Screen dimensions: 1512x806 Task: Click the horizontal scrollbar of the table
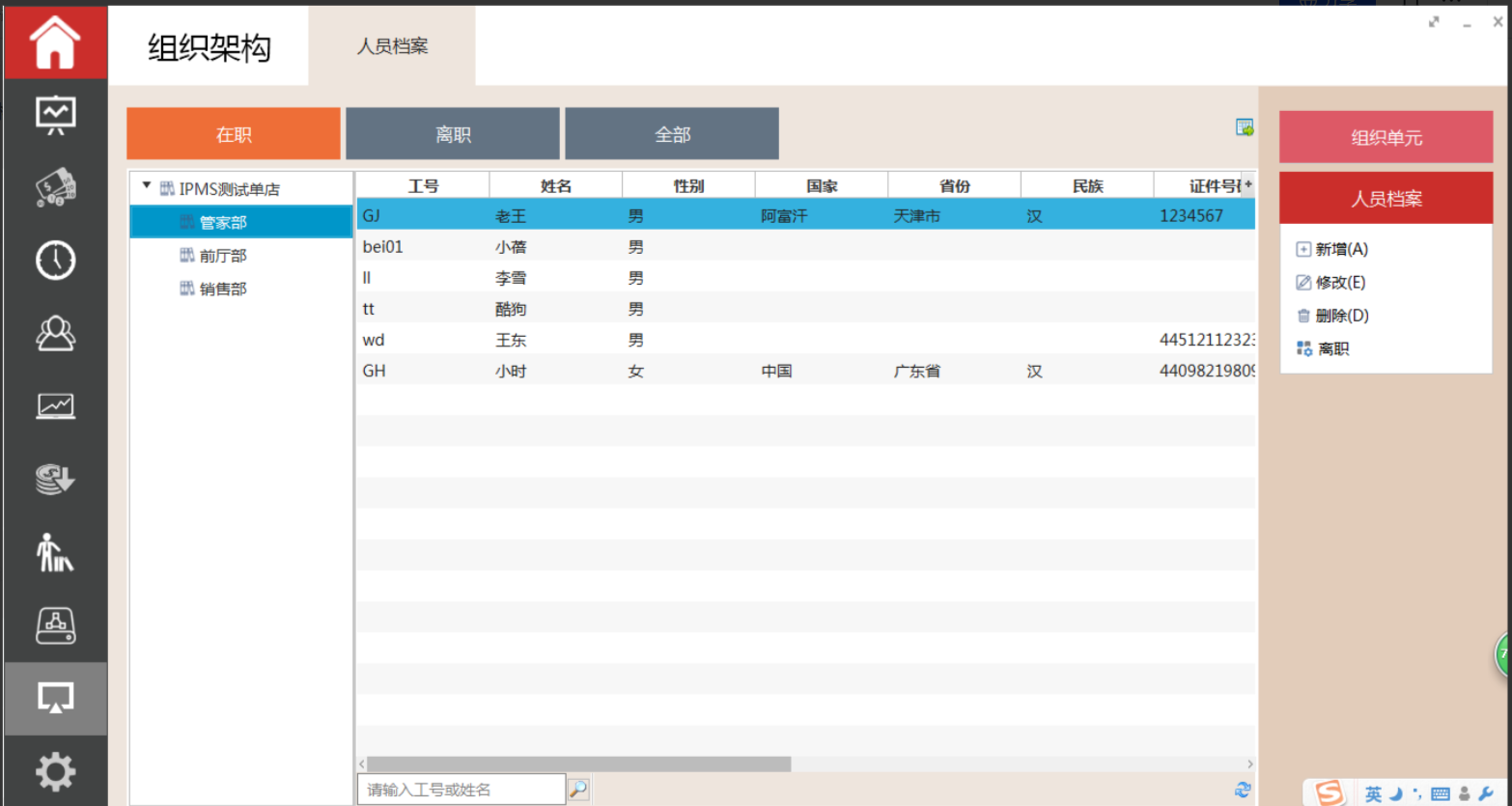pos(579,764)
